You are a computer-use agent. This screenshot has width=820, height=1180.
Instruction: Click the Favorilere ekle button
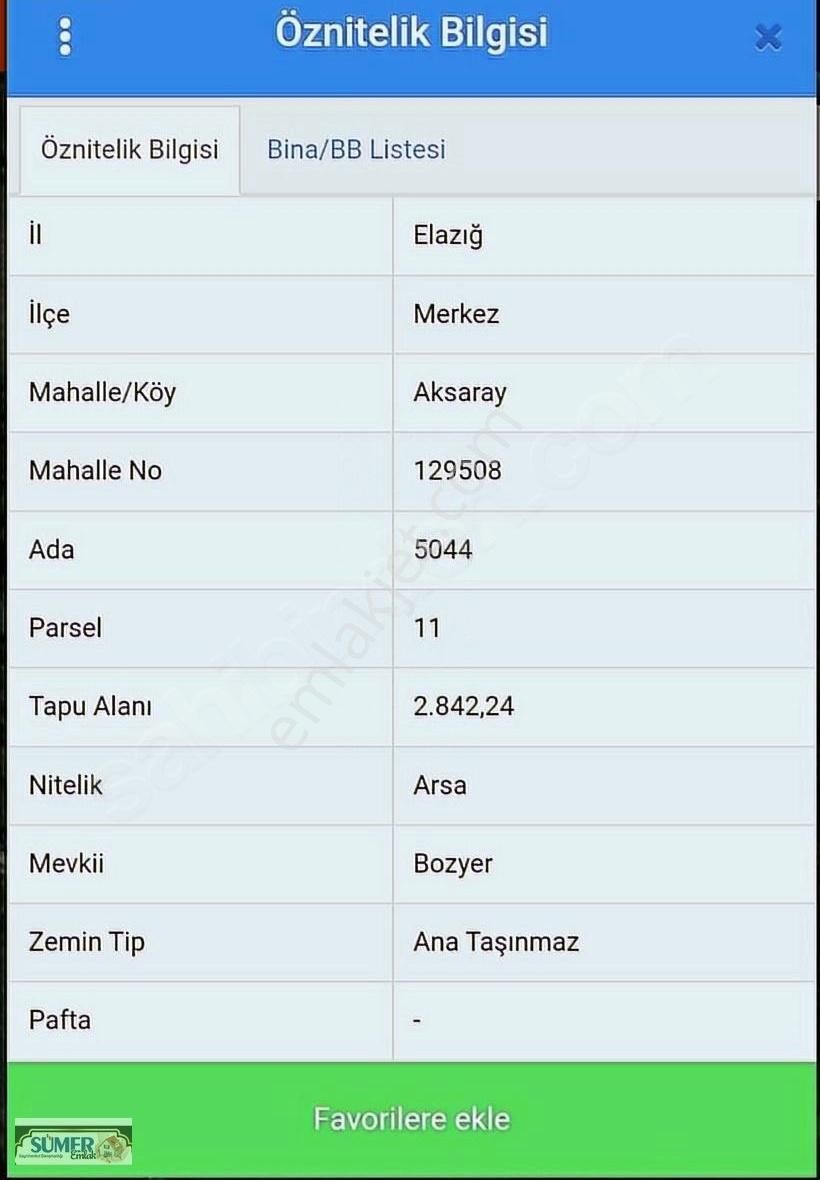coord(412,1119)
